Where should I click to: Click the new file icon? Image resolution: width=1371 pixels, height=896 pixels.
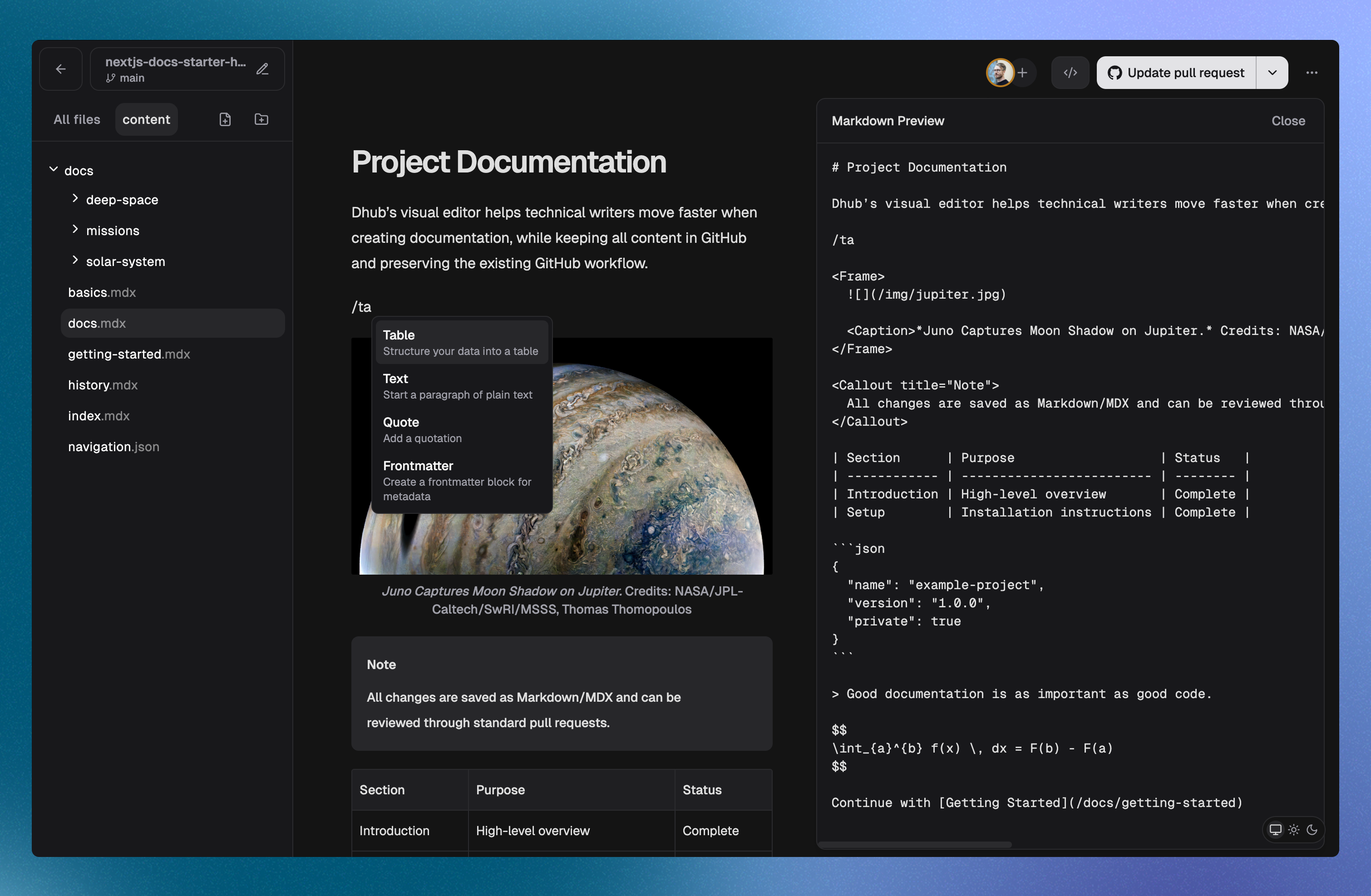(x=225, y=119)
